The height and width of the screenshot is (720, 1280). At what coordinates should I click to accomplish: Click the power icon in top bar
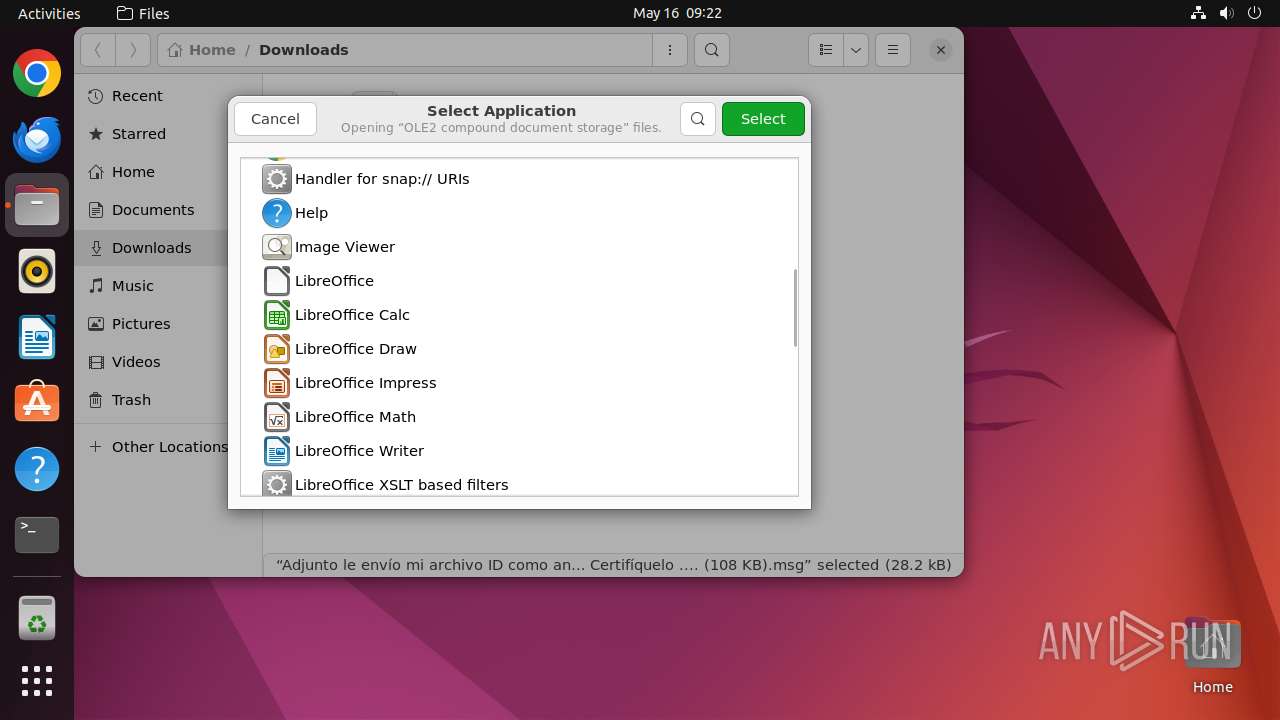tap(1255, 13)
